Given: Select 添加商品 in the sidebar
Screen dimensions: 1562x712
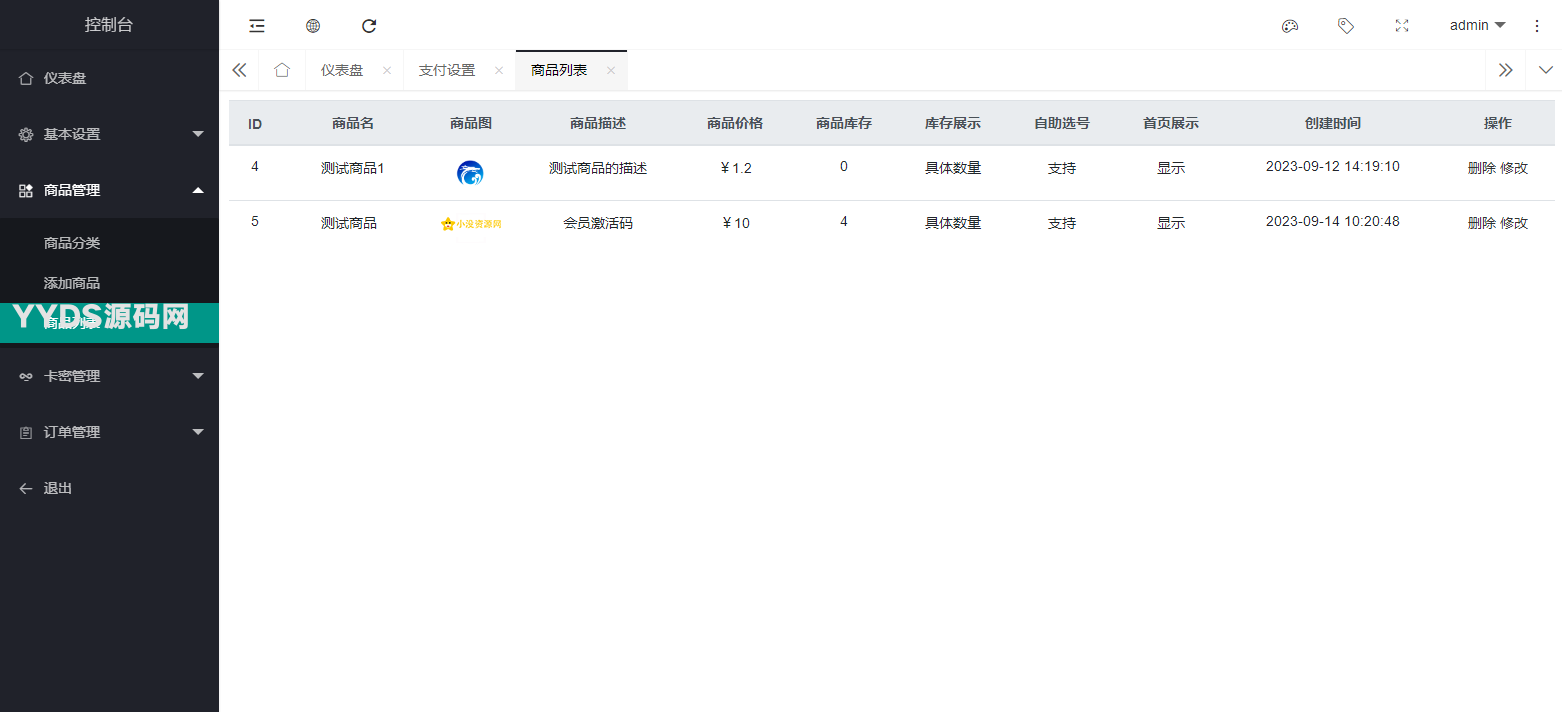Looking at the screenshot, I should [x=72, y=283].
